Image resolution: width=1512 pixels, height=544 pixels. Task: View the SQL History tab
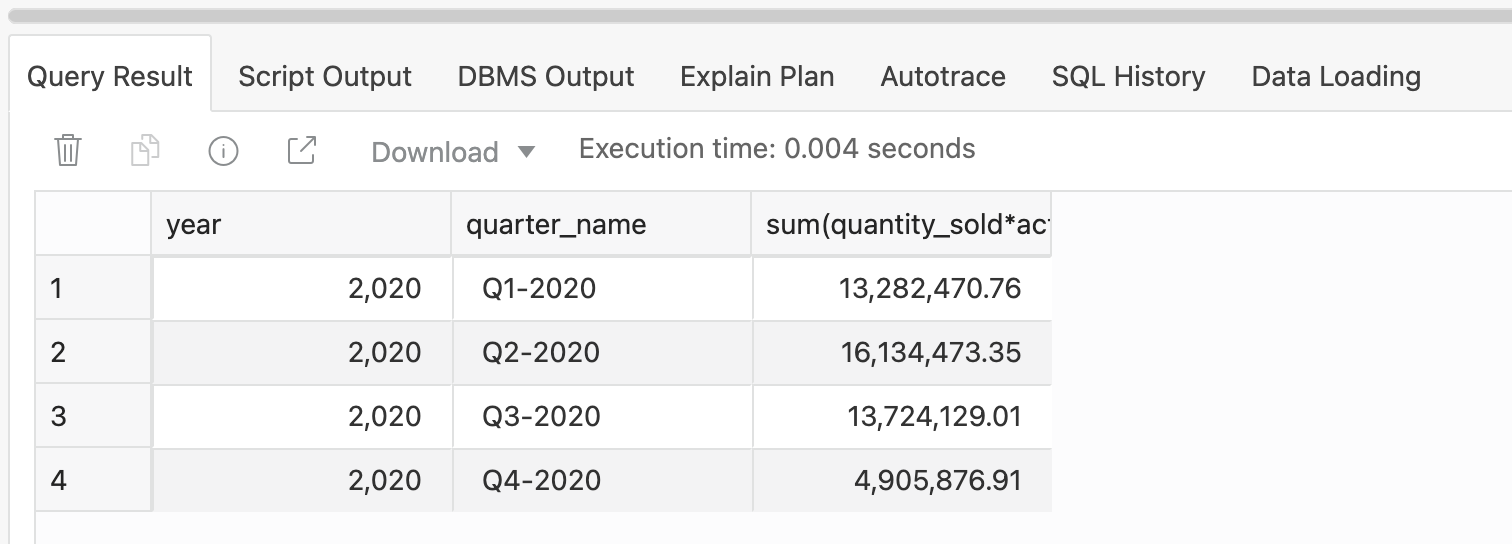(1128, 77)
